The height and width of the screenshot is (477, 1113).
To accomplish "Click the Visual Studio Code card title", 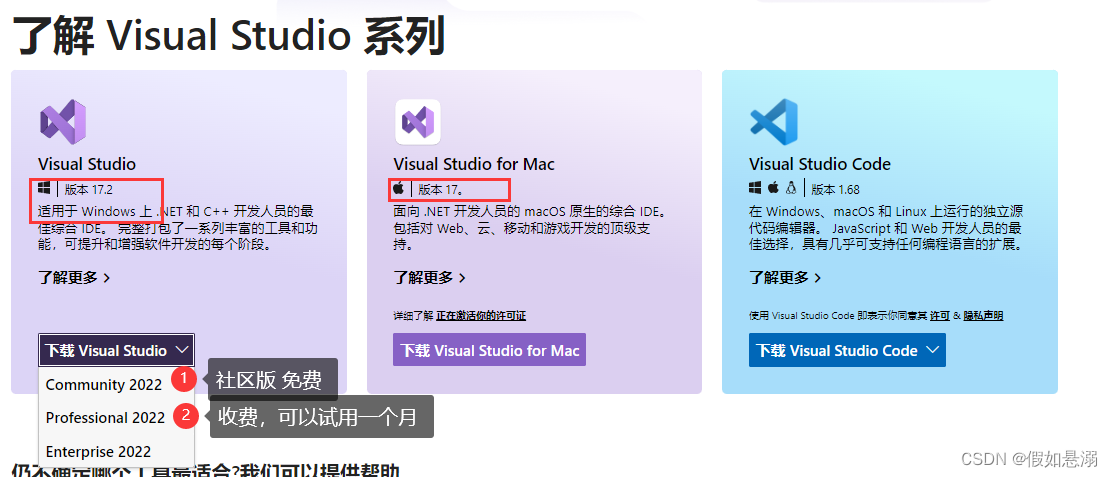I will pos(820,164).
